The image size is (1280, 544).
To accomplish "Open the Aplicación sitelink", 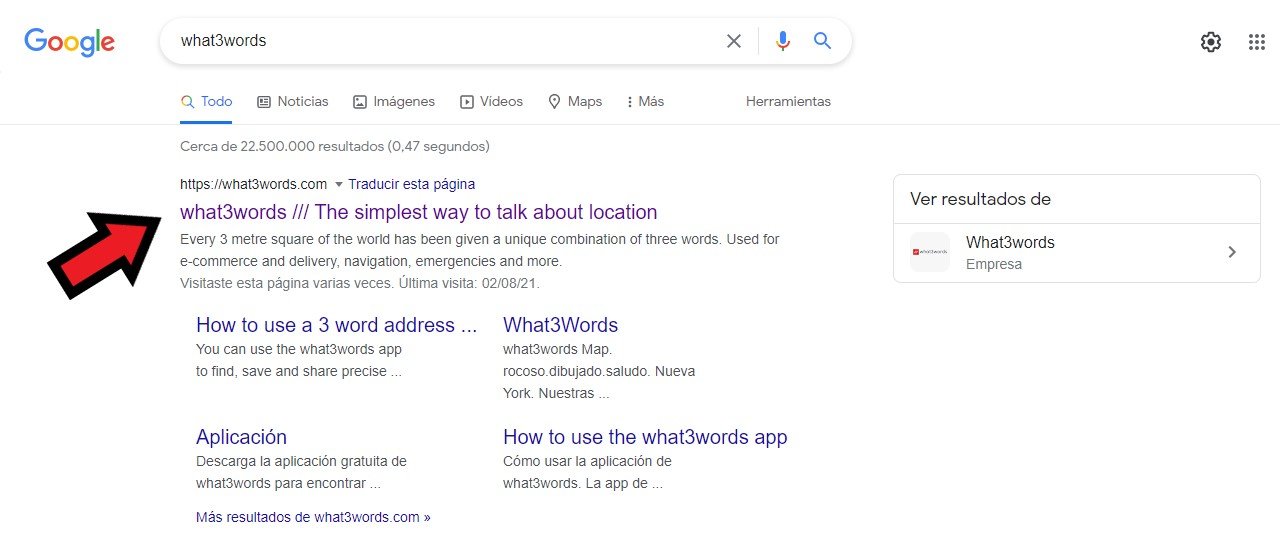I will click(241, 437).
